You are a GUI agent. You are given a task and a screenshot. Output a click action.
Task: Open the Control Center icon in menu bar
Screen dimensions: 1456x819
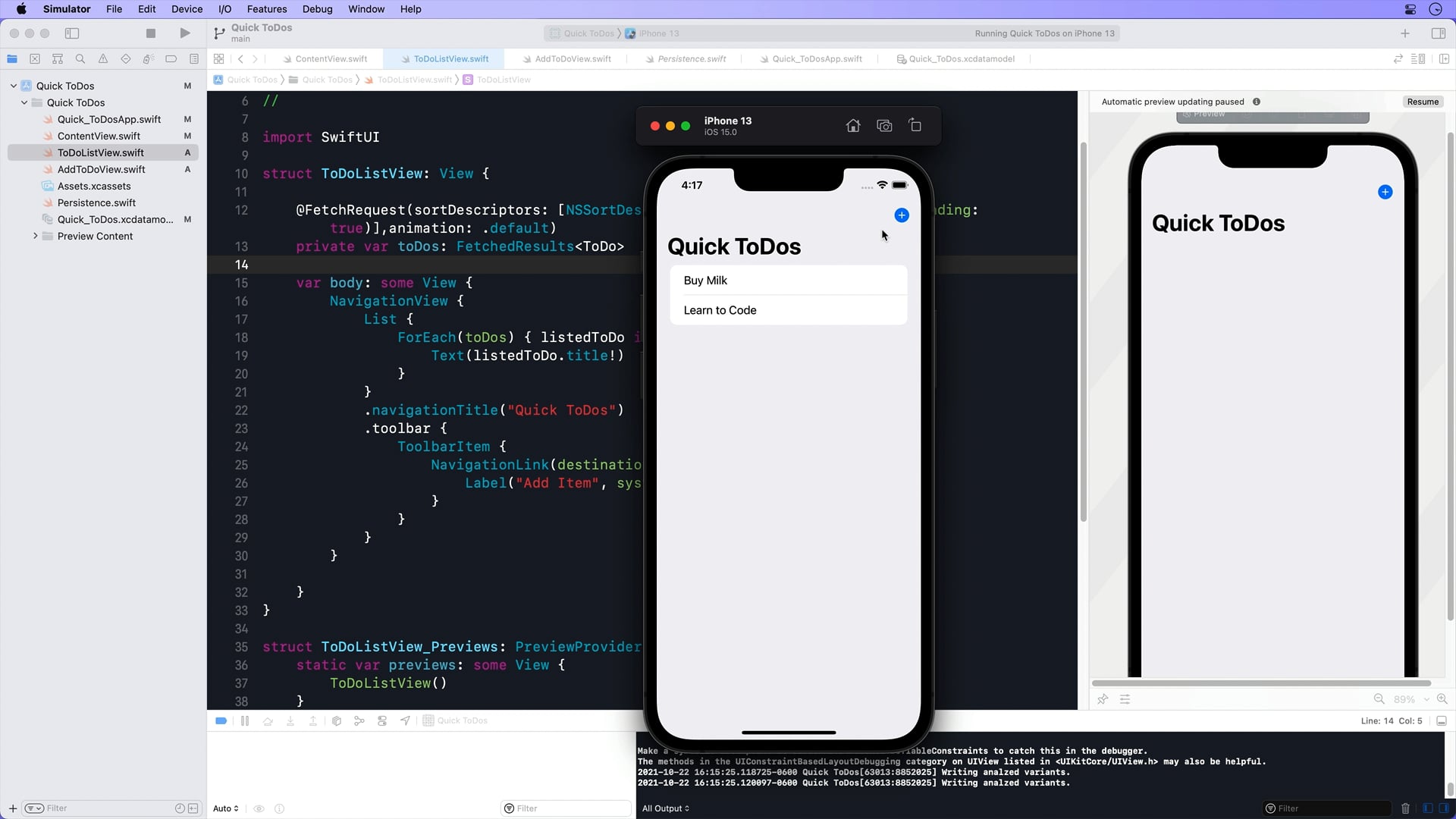1410,9
